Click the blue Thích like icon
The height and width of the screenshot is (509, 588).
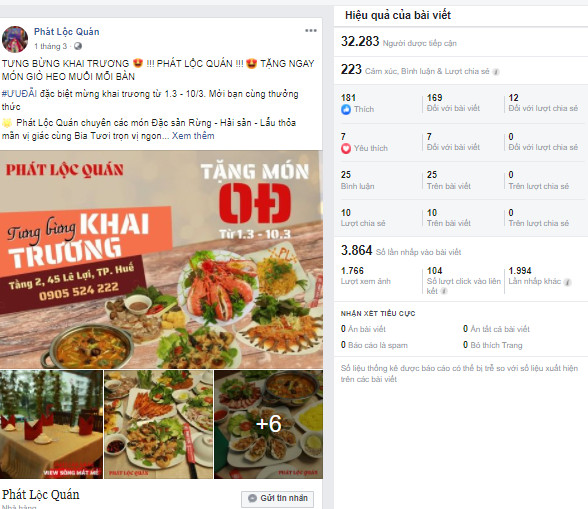point(346,110)
